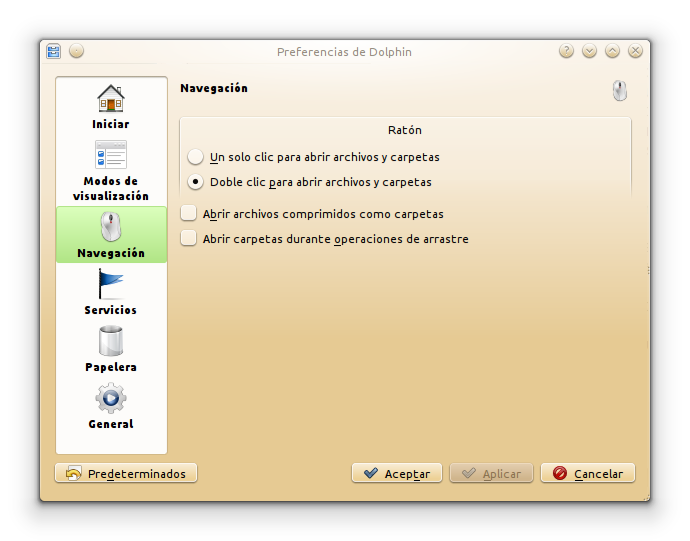Close the Preferencias de Dolphin window
690x541 pixels.
click(635, 51)
